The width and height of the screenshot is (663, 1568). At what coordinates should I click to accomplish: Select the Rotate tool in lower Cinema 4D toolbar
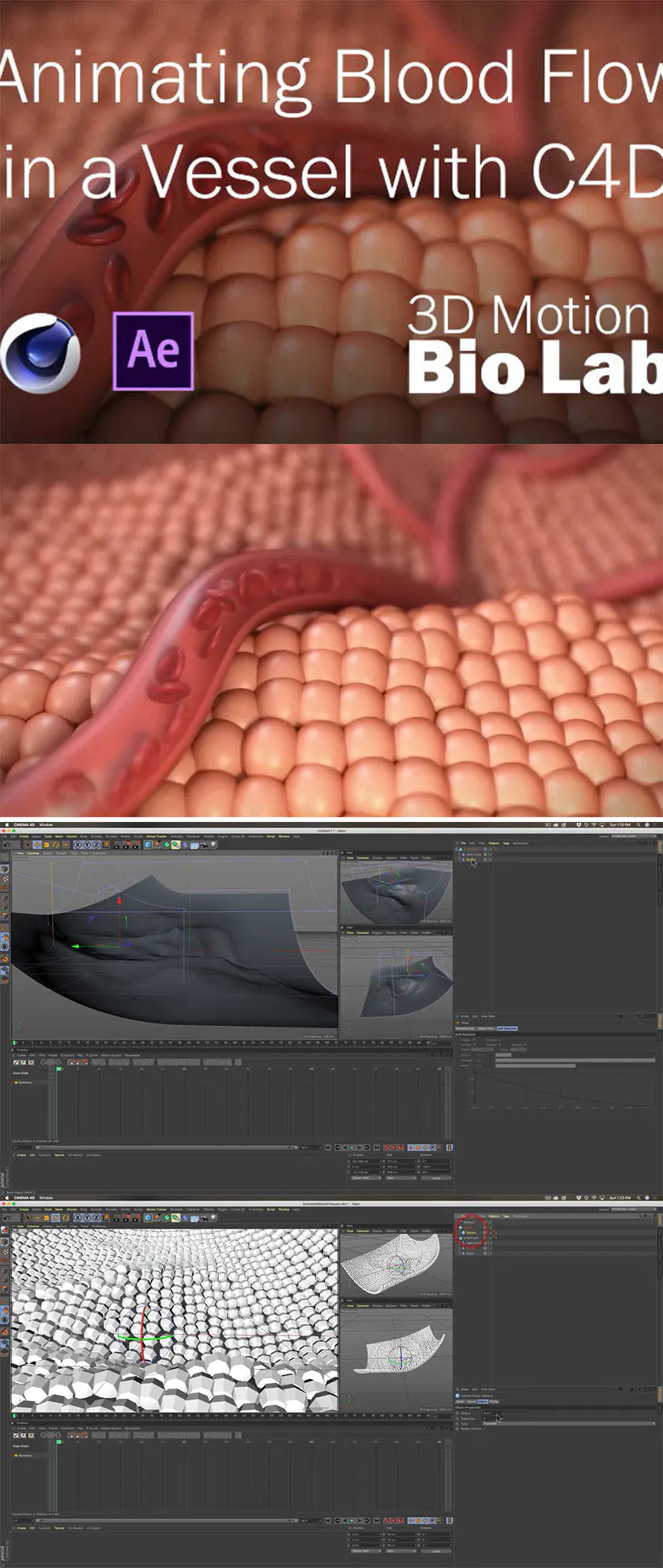(x=55, y=1218)
